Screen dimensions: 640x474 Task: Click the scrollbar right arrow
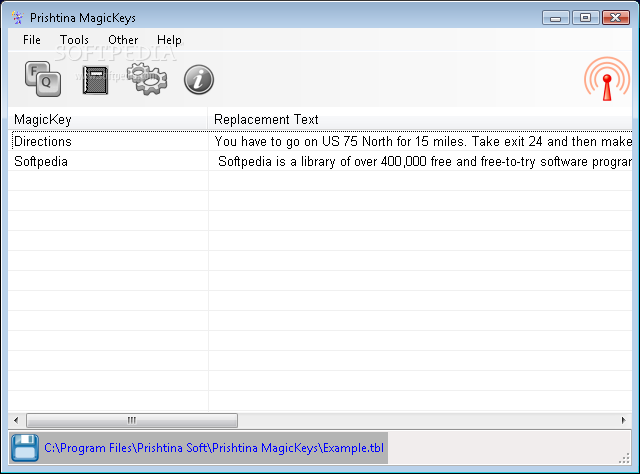(x=623, y=420)
